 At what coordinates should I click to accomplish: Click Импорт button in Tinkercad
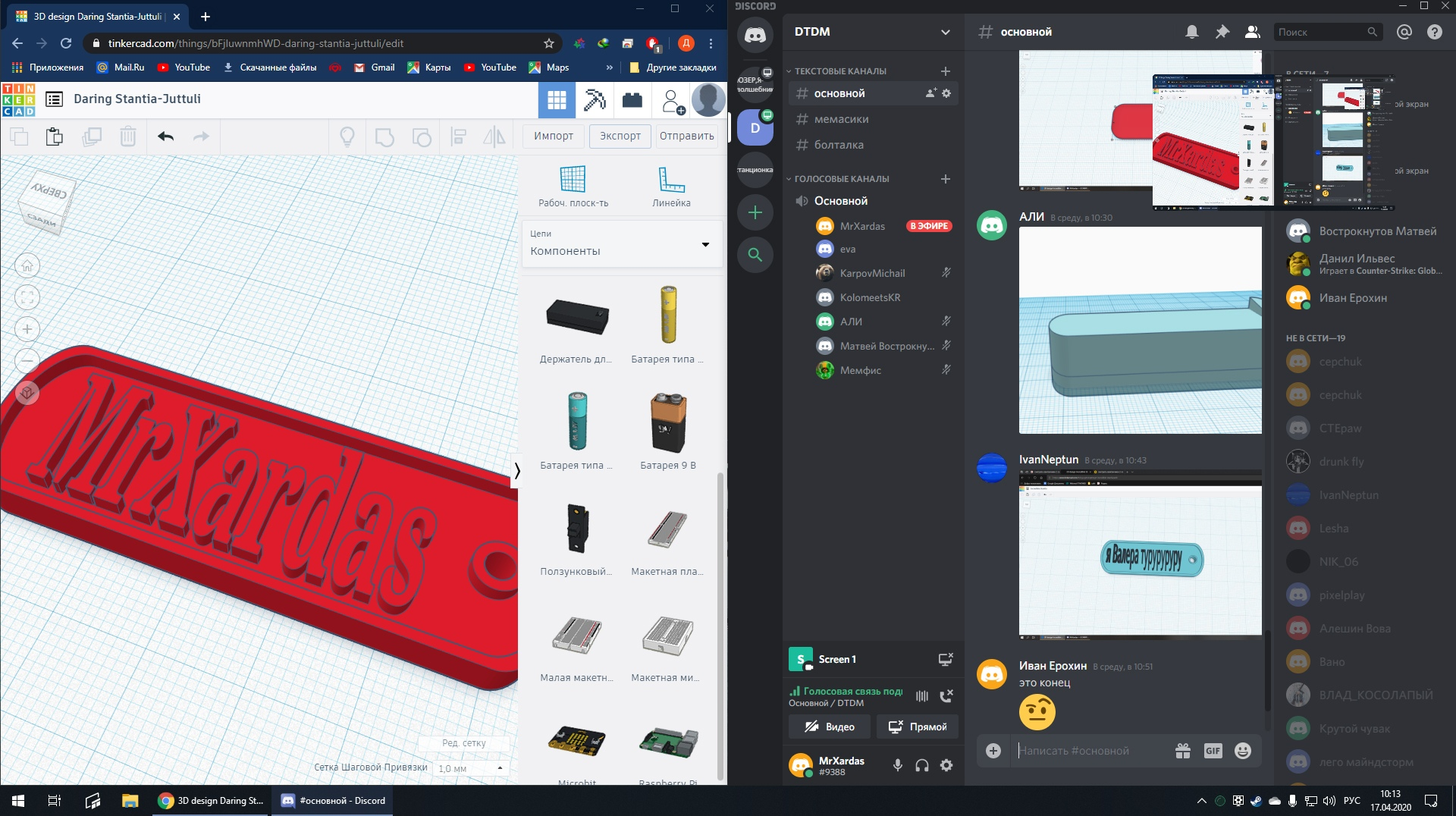(554, 136)
